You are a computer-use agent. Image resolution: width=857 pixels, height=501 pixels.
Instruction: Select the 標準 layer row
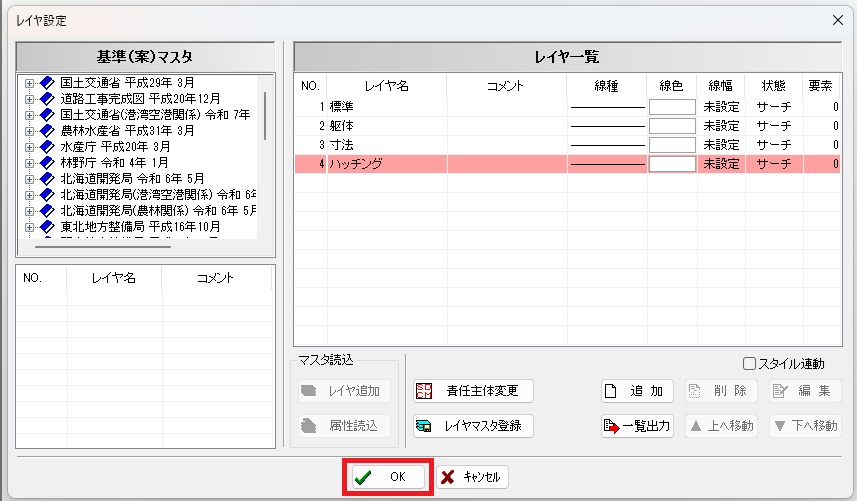(x=567, y=107)
